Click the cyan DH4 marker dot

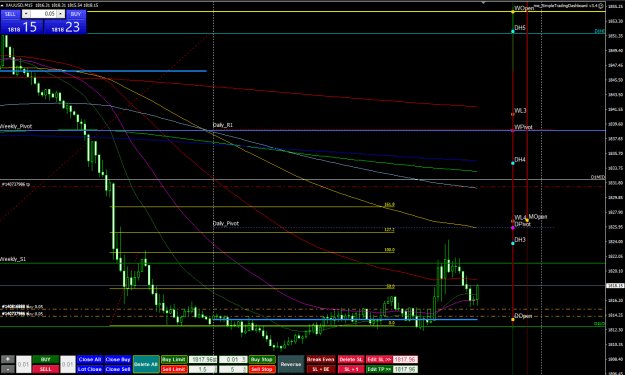513,163
